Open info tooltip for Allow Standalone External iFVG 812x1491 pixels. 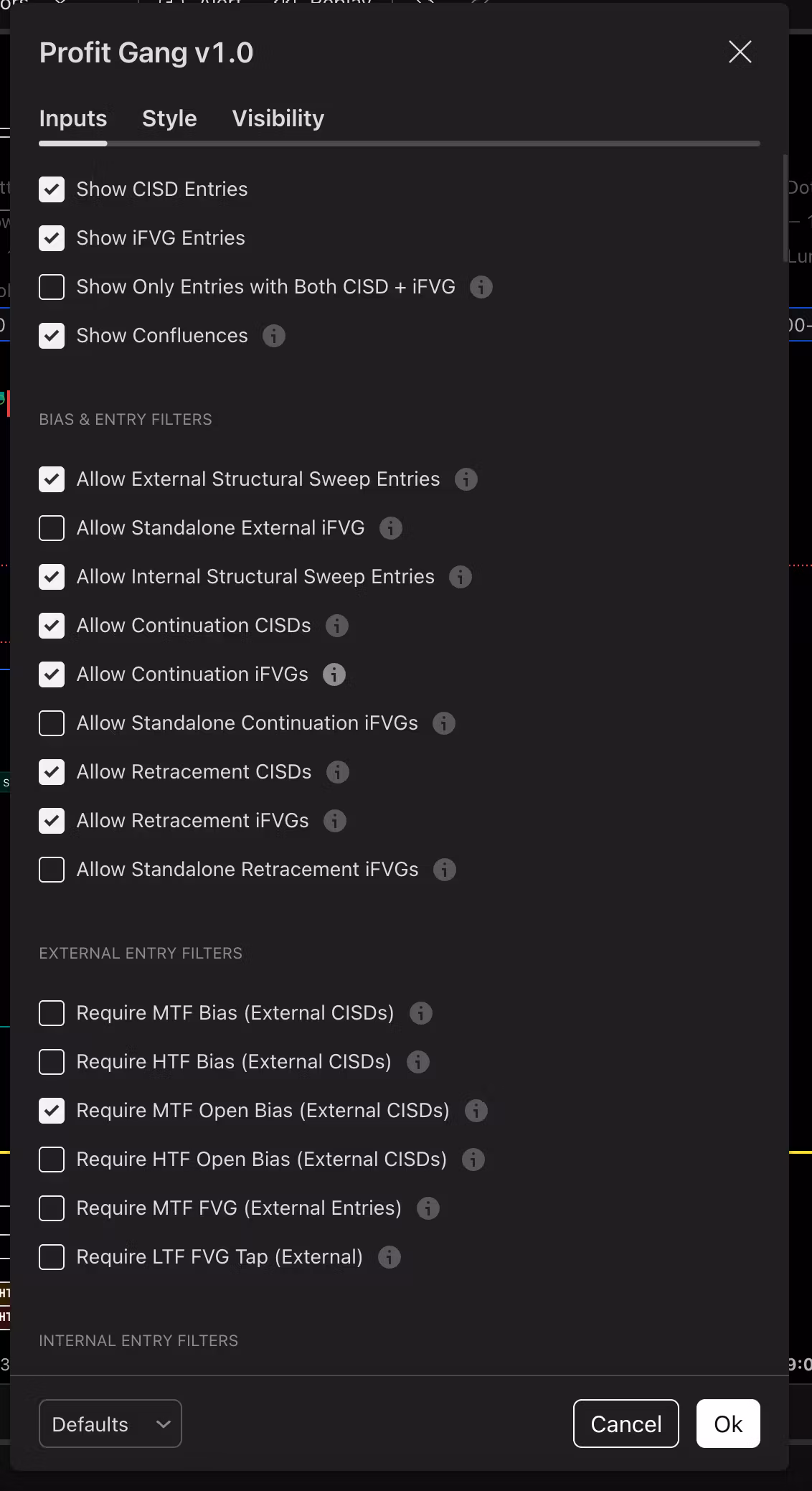(x=390, y=528)
